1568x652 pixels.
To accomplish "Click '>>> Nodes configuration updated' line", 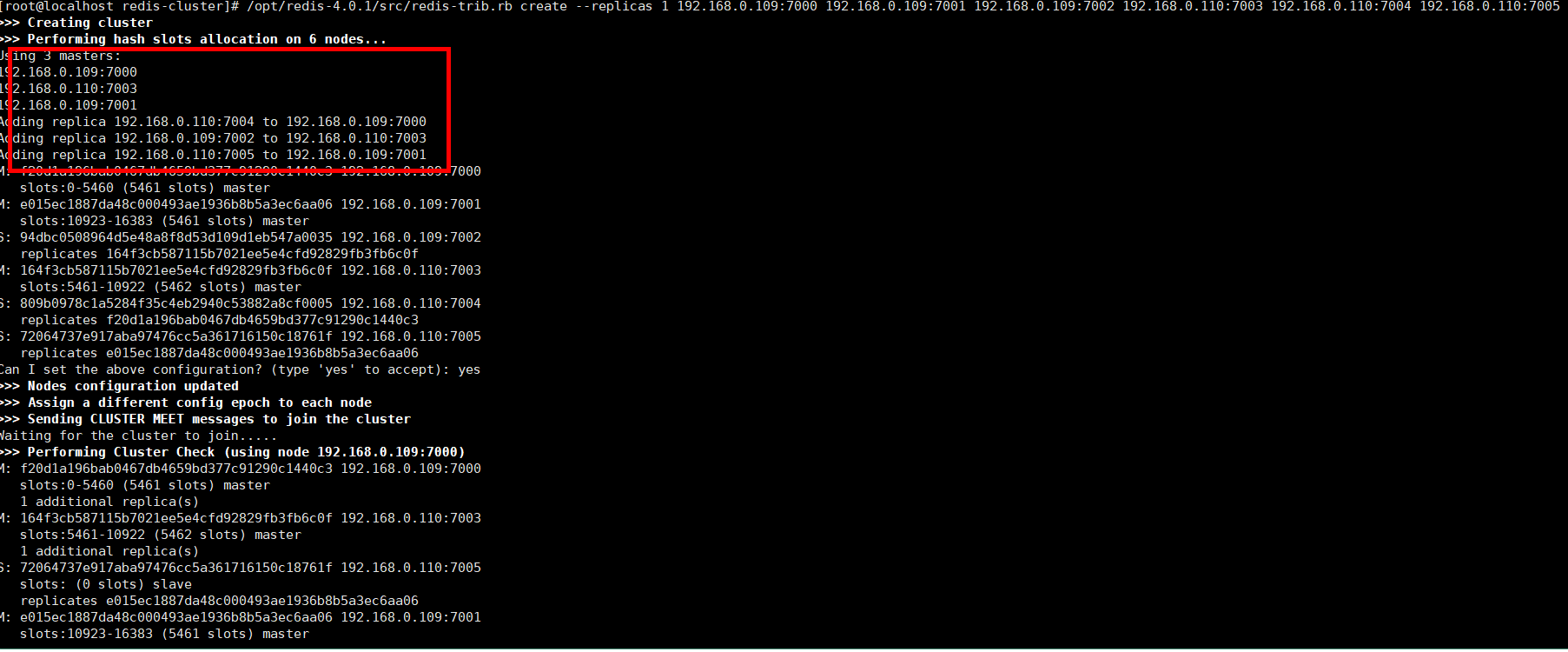I will (x=120, y=386).
